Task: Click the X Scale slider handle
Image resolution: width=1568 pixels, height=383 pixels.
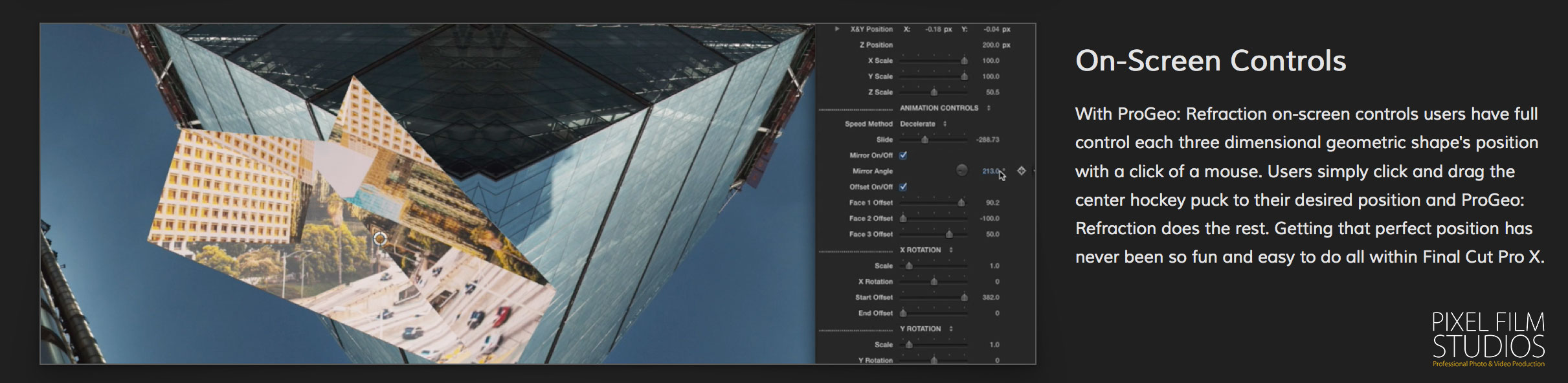Action: point(964,61)
